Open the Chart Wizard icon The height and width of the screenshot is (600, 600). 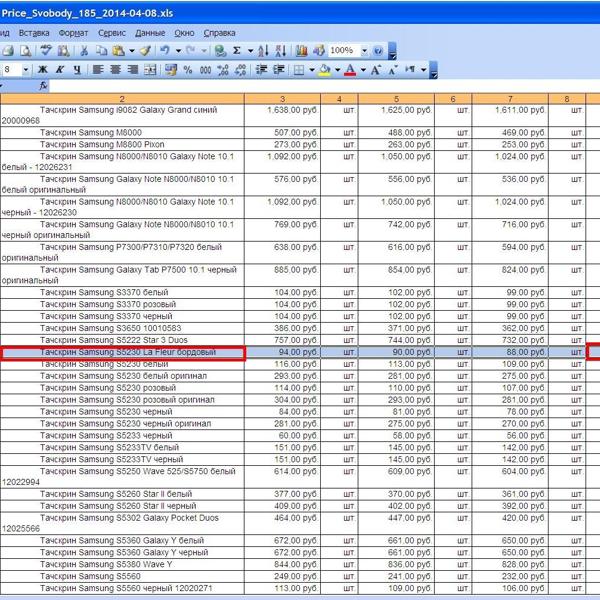coord(302,51)
